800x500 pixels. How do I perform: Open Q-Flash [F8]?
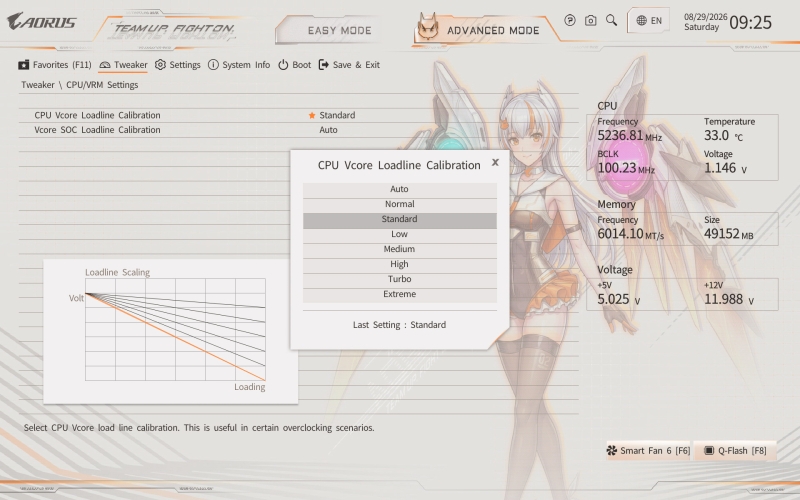(x=735, y=451)
